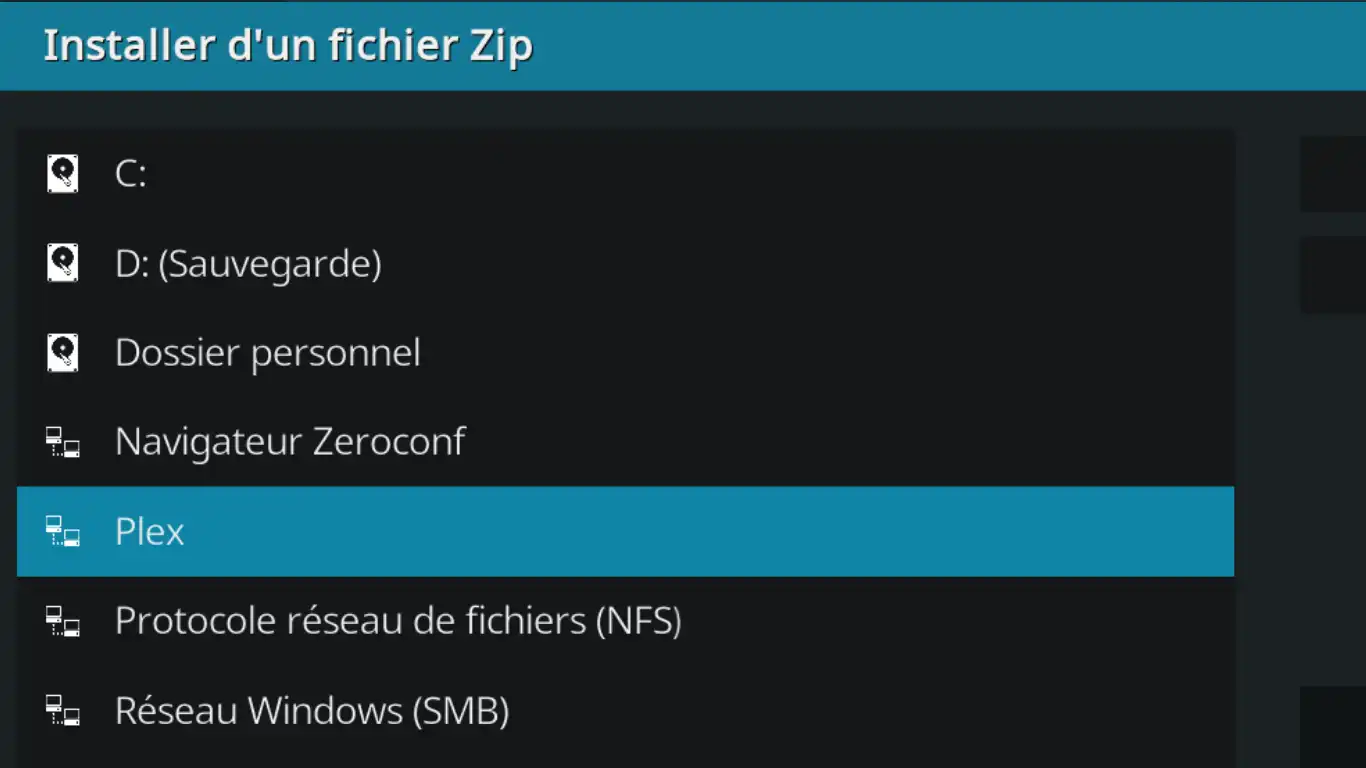Click the dialog title Installer d'un fichier Zip

click(x=288, y=45)
